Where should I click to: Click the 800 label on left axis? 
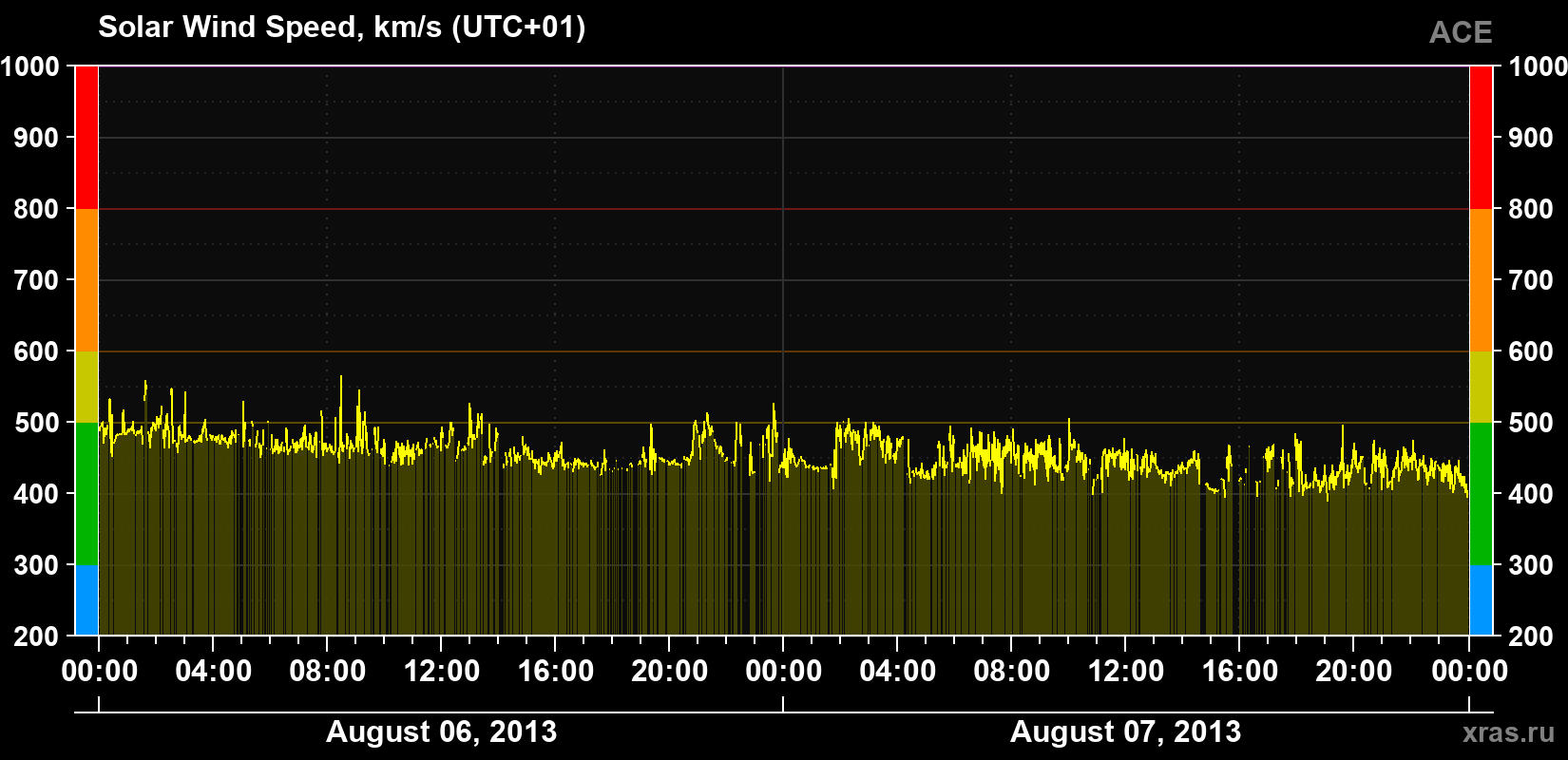pyautogui.click(x=36, y=209)
